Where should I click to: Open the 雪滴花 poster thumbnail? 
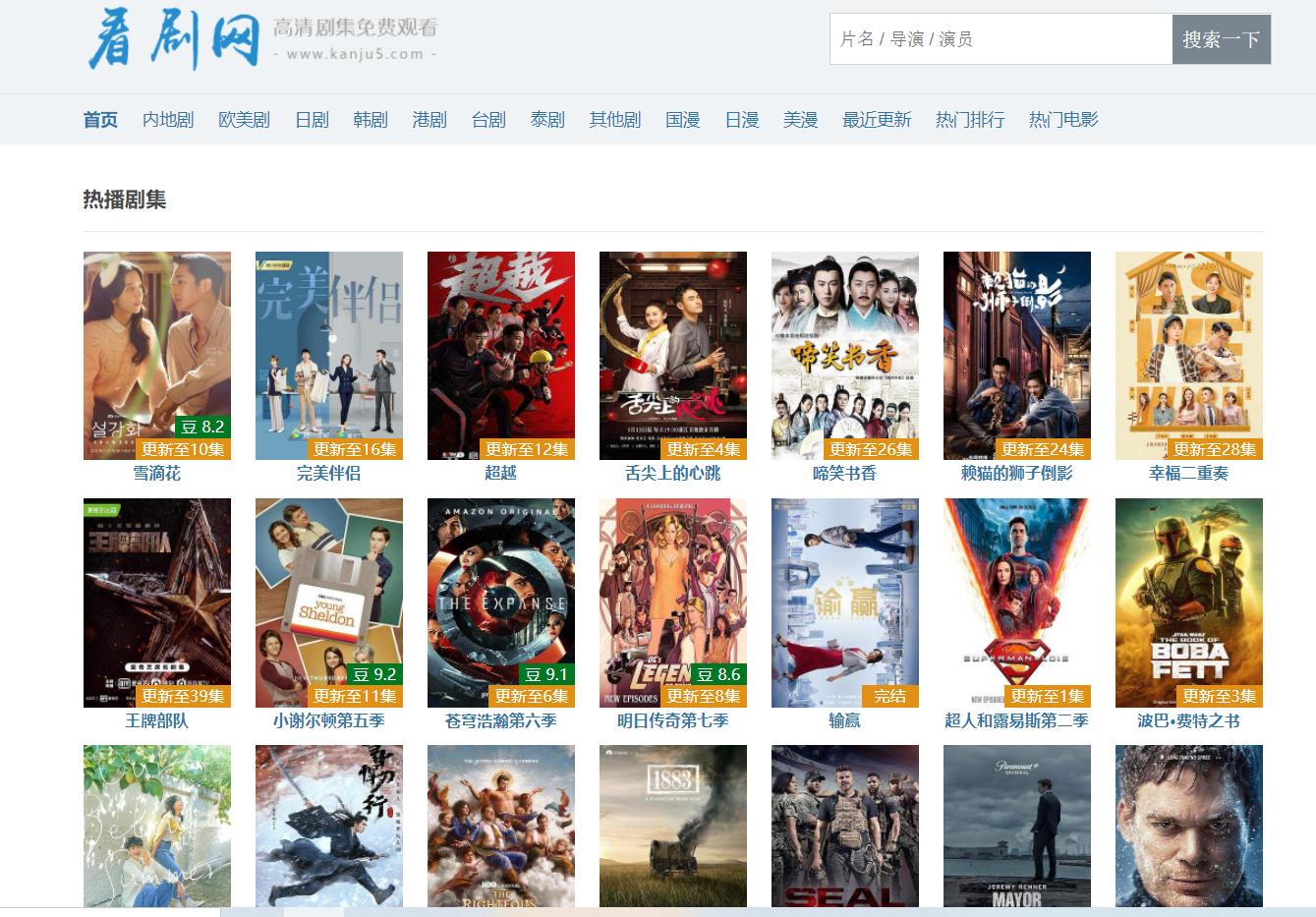pos(157,356)
